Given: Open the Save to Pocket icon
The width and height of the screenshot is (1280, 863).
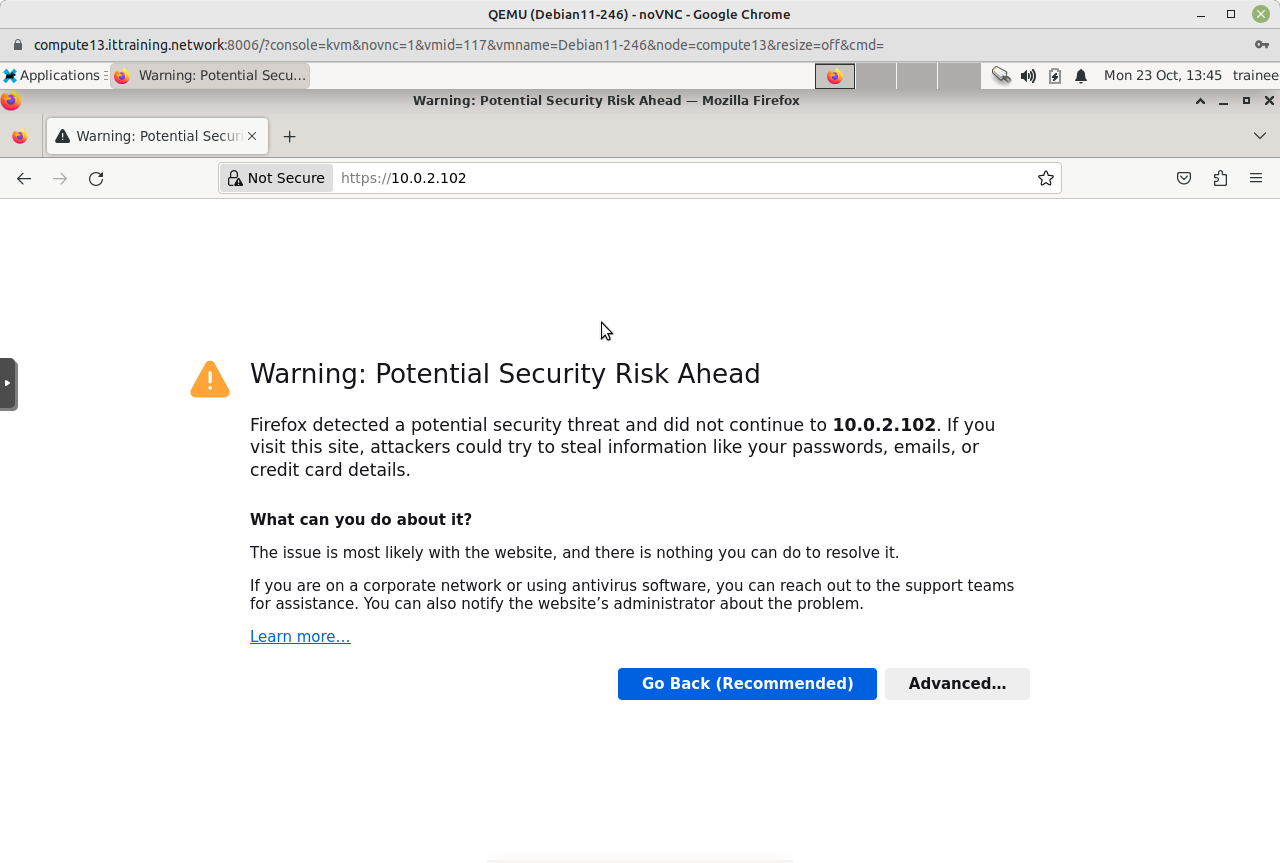Looking at the screenshot, I should click(1184, 178).
